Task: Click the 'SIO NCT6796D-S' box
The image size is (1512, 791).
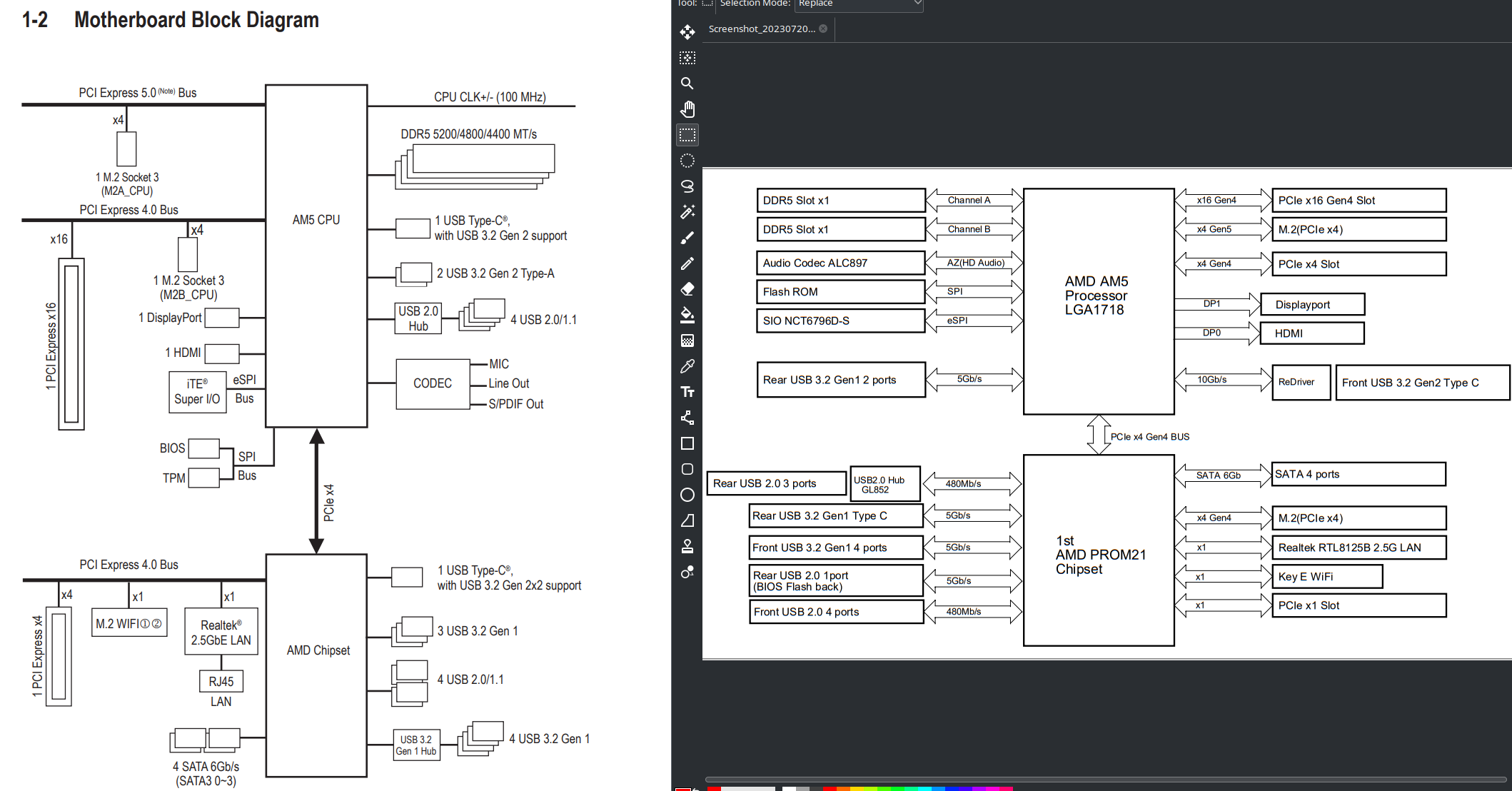Action: [841, 321]
